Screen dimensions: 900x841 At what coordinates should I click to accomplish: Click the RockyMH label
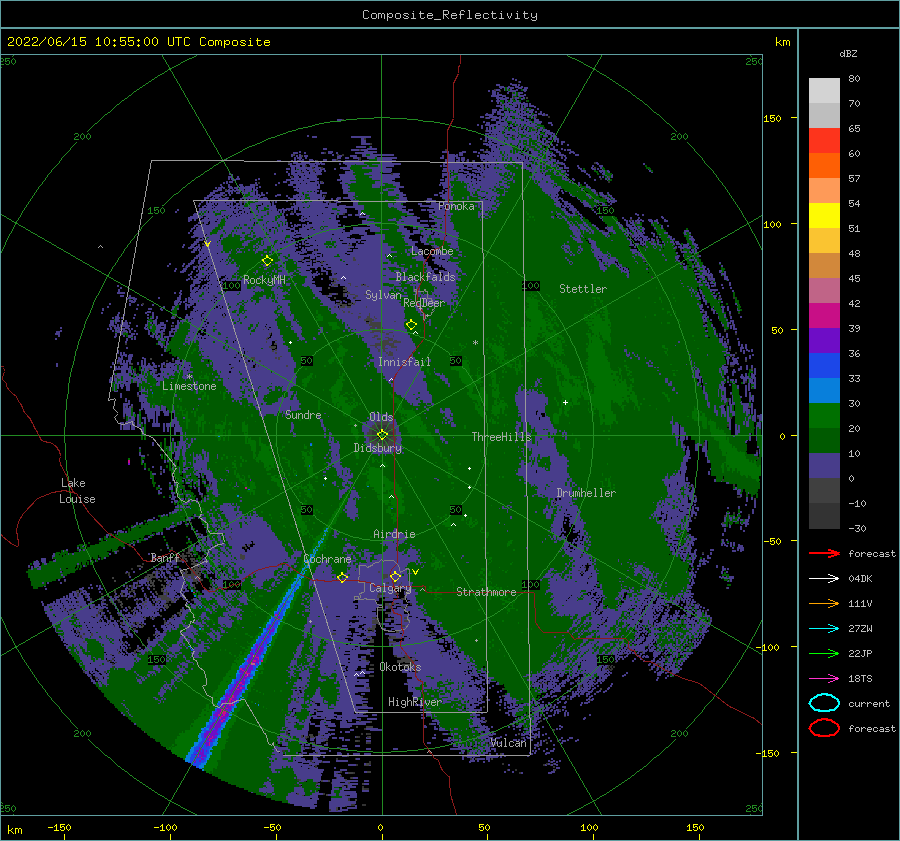(x=264, y=280)
